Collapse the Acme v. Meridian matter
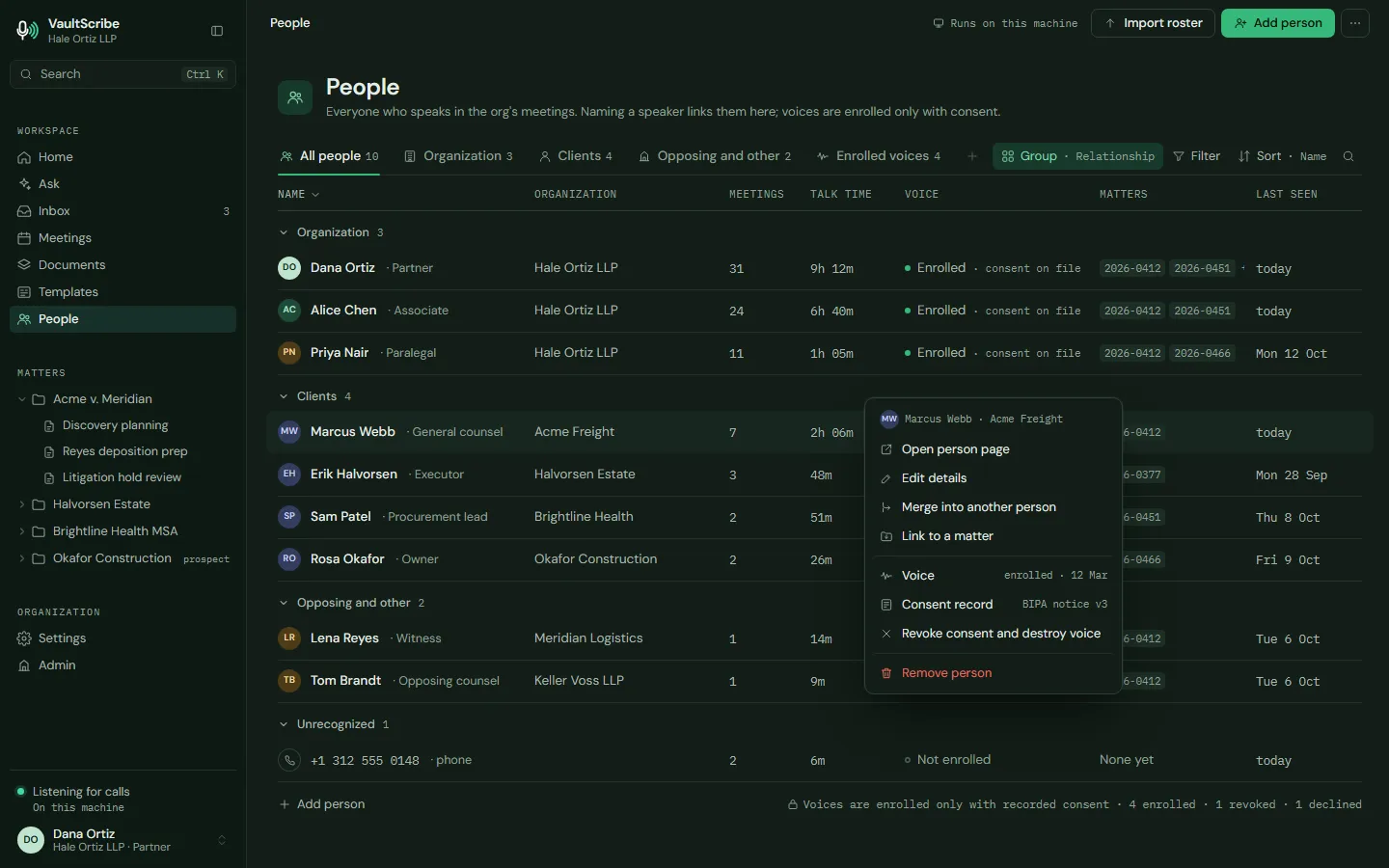This screenshot has width=1389, height=868. (22, 399)
